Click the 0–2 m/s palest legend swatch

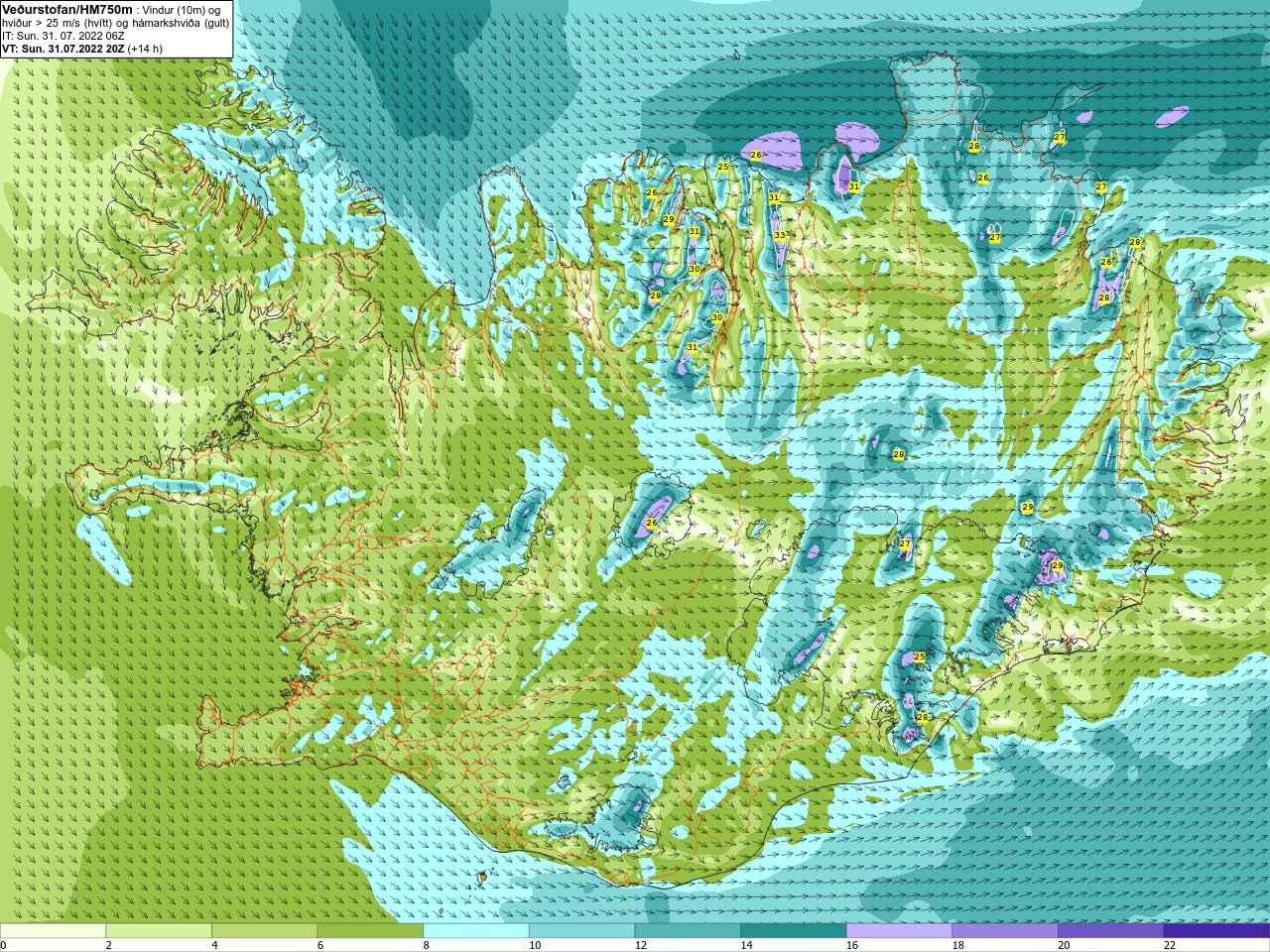[53, 930]
